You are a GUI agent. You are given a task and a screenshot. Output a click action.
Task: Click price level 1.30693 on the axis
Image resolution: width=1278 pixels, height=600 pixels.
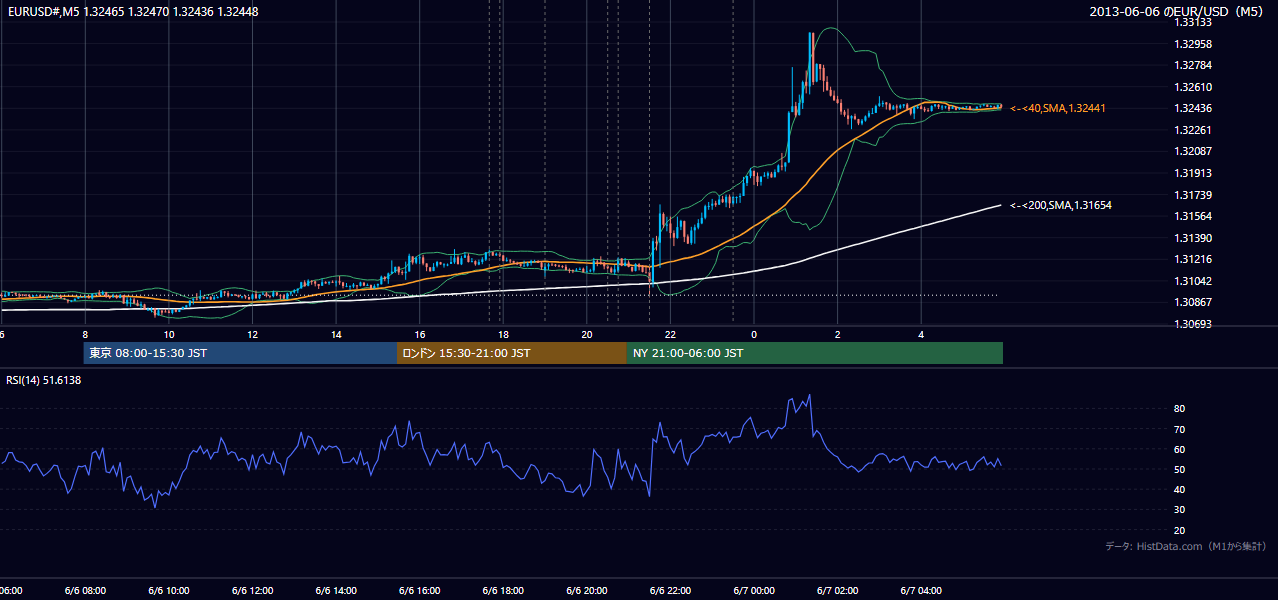click(x=1193, y=324)
